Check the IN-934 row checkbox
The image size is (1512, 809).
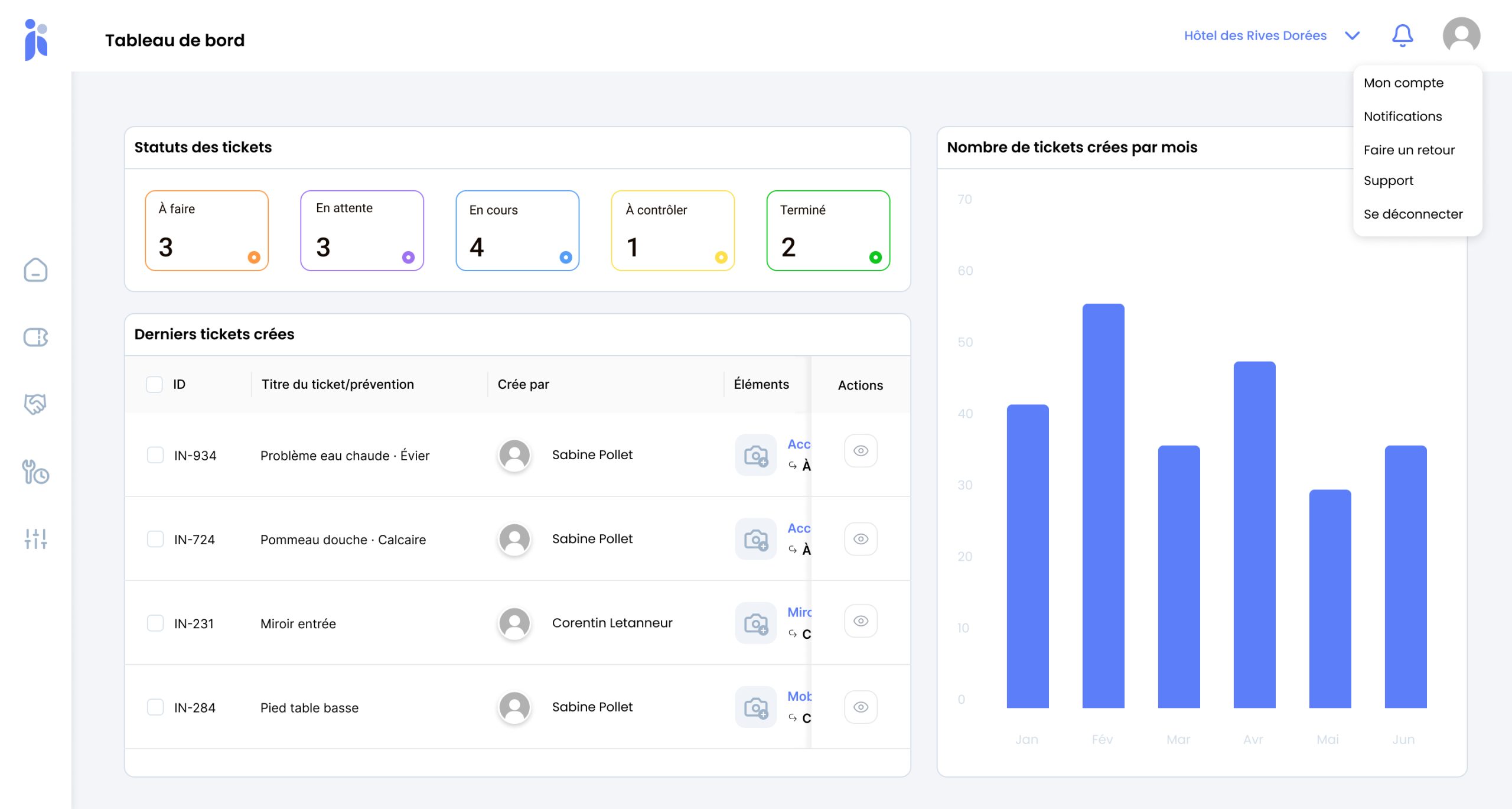[x=155, y=455]
